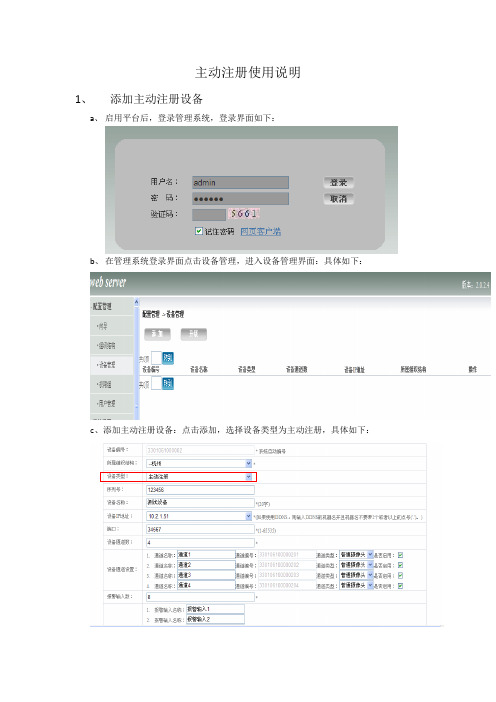
Task: Click the 取消 cancel button
Action: coord(338,198)
